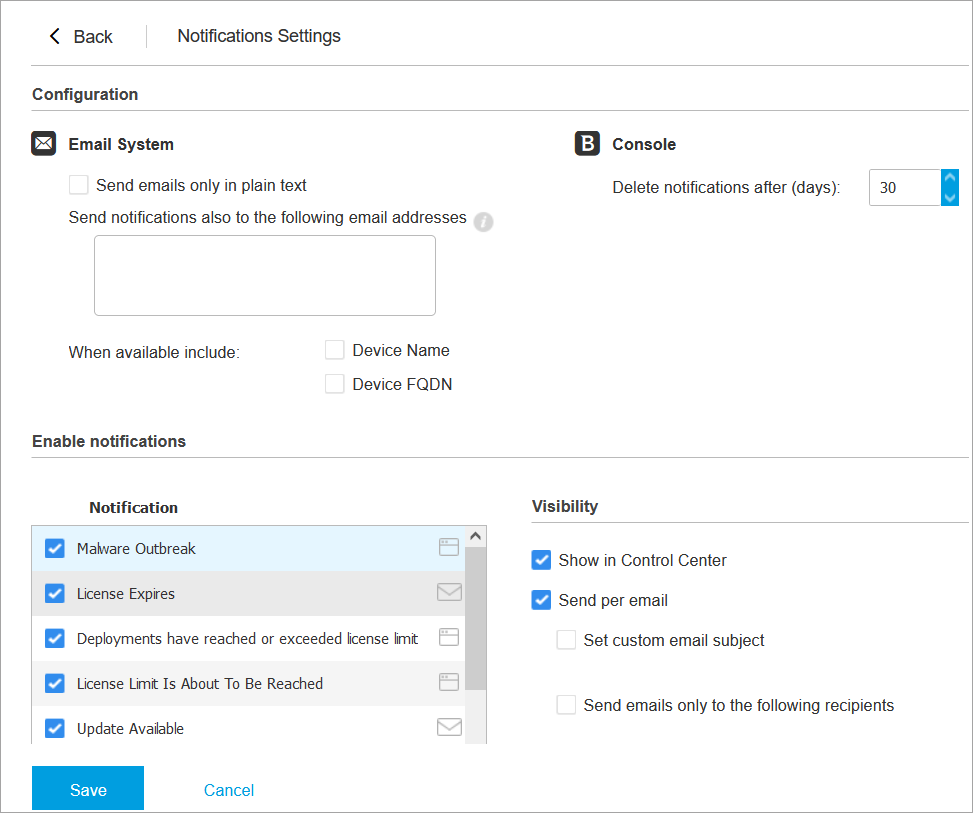The height and width of the screenshot is (813, 973).
Task: Enable Send emails only in plain text
Action: coord(79,185)
